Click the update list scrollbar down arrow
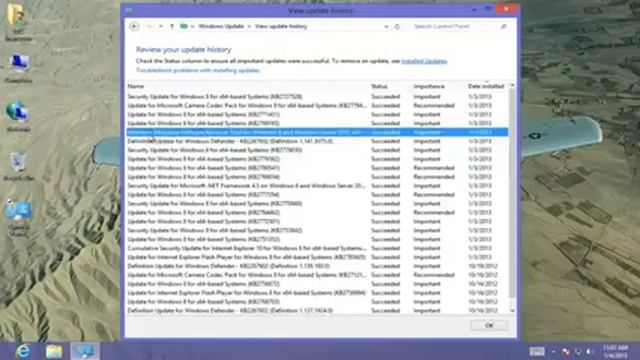Viewport: 640px width, 360px height. click(x=512, y=311)
